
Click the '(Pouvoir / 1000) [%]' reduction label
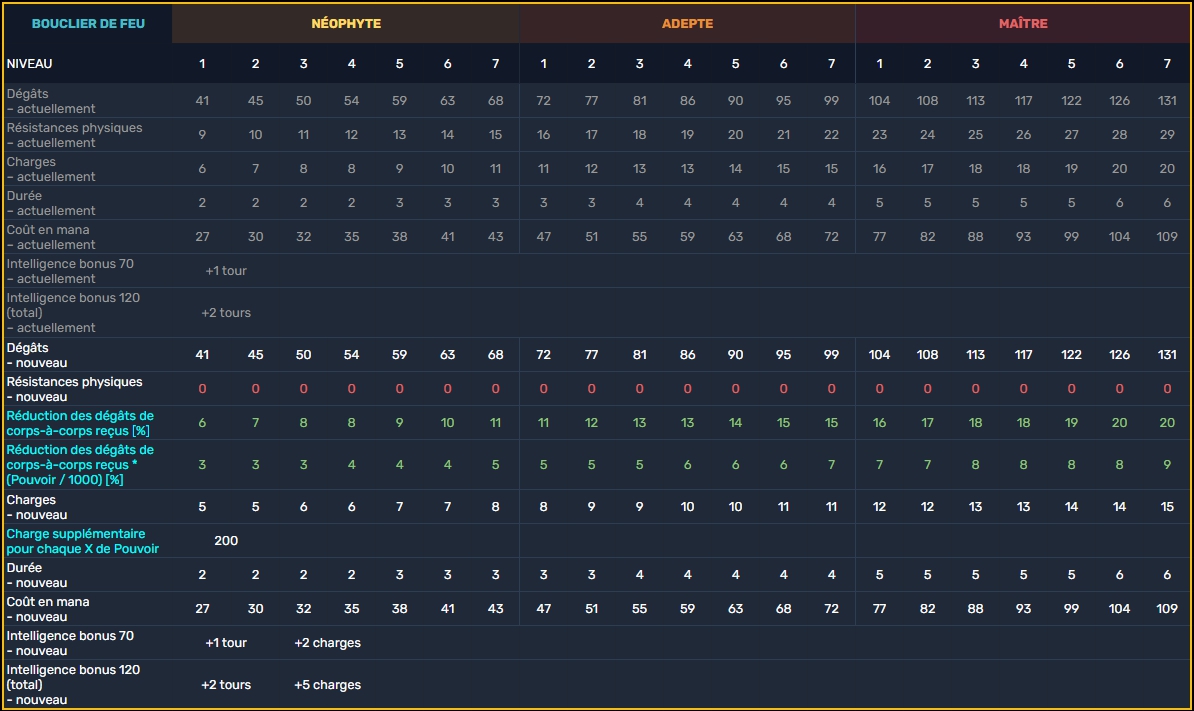pyautogui.click(x=80, y=464)
